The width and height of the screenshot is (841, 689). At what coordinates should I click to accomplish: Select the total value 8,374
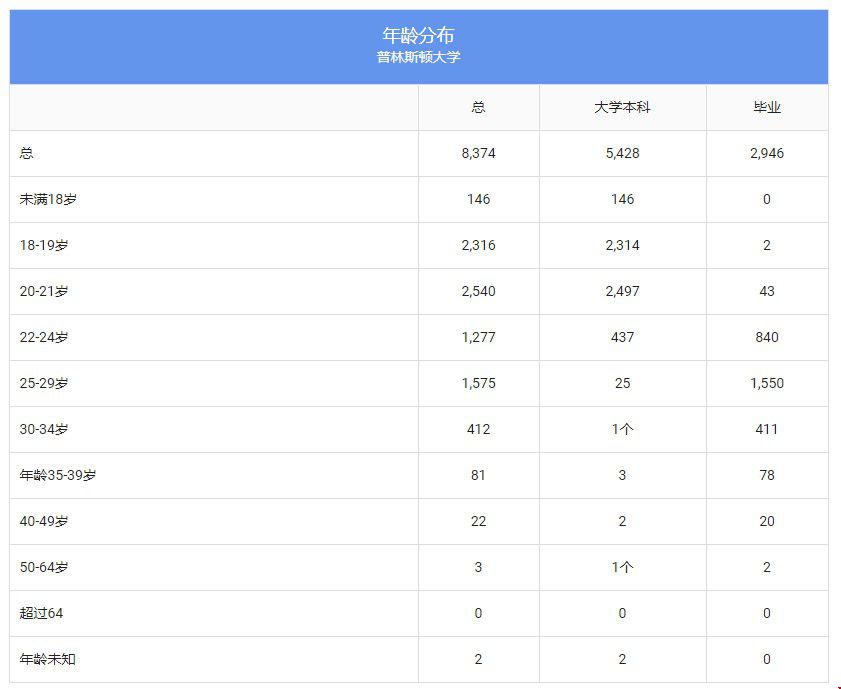[478, 153]
